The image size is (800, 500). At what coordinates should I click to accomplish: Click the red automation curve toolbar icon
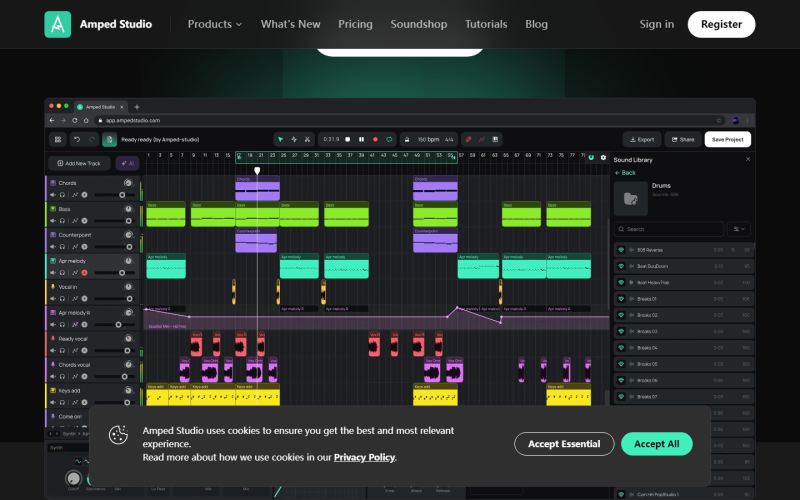pyautogui.click(x=481, y=139)
